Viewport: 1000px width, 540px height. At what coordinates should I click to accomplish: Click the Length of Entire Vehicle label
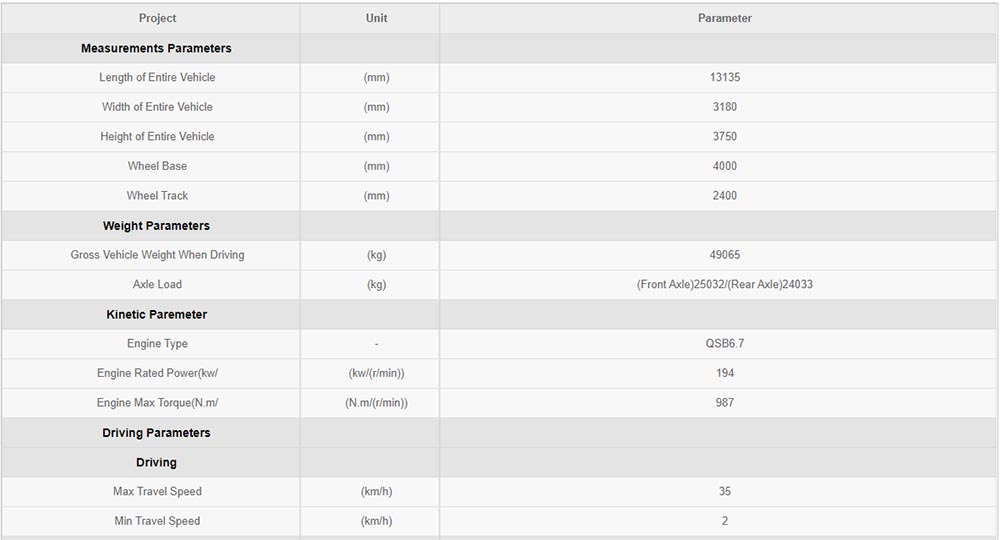click(x=157, y=77)
